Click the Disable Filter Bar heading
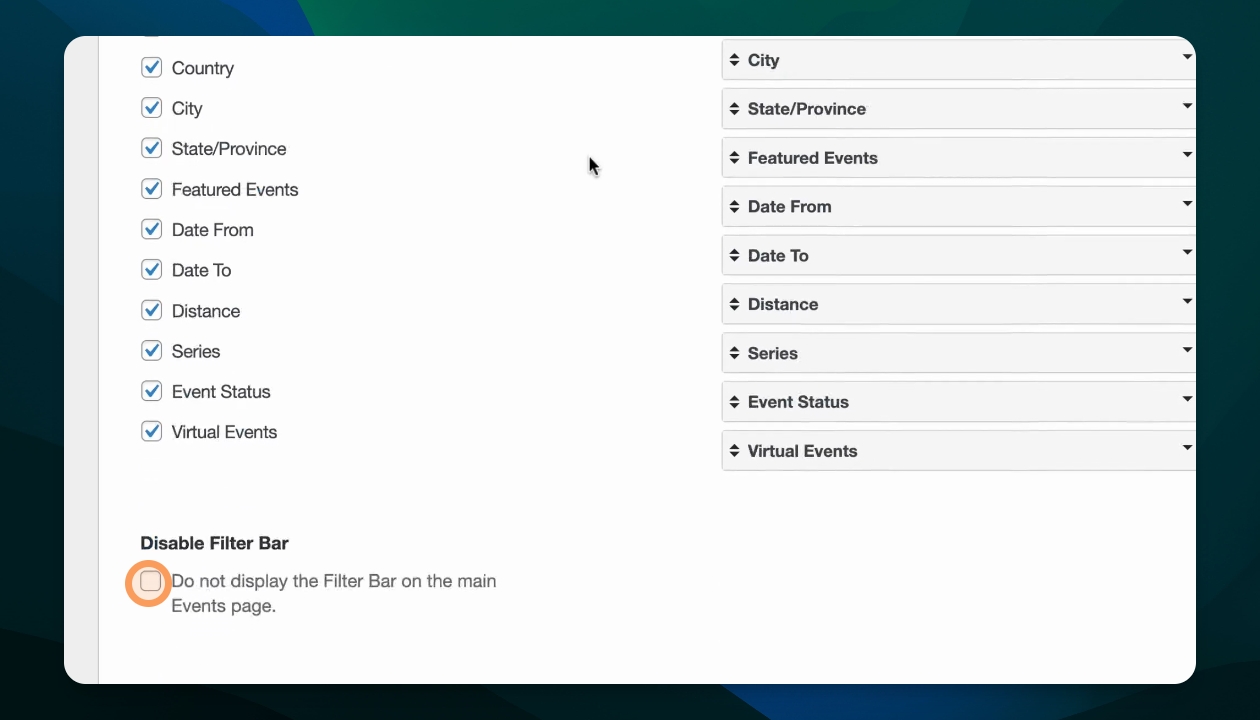1260x720 pixels. [x=214, y=544]
